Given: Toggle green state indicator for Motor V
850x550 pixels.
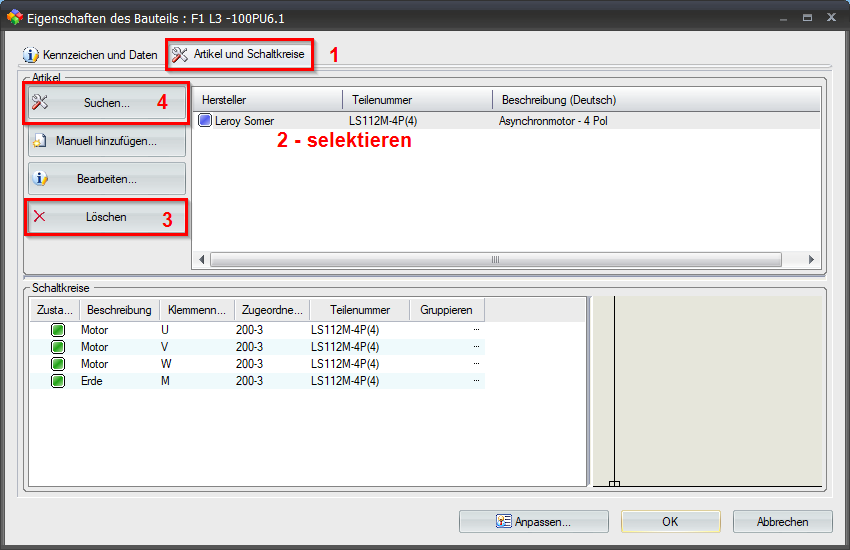Looking at the screenshot, I should (58, 347).
